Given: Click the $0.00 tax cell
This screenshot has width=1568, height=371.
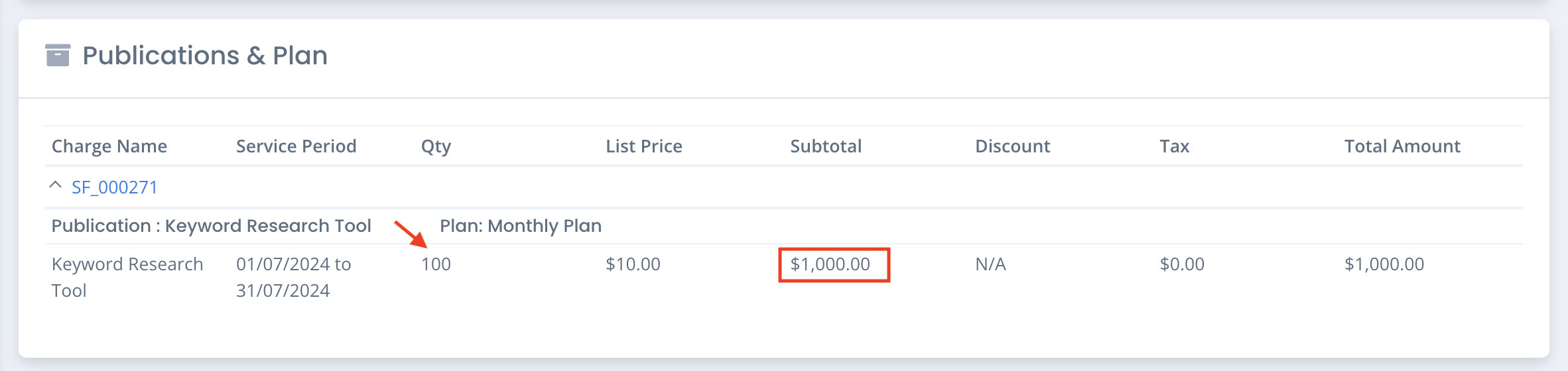Looking at the screenshot, I should point(1182,264).
